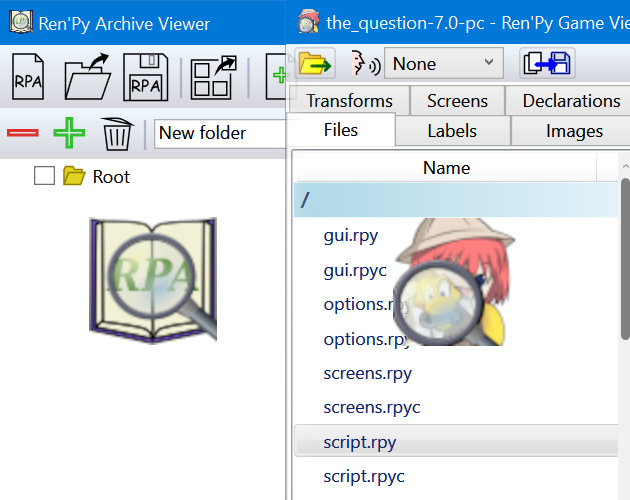Screen dimensions: 630x500
Task: Click the Game Viewer title bar icon
Action: point(308,21)
